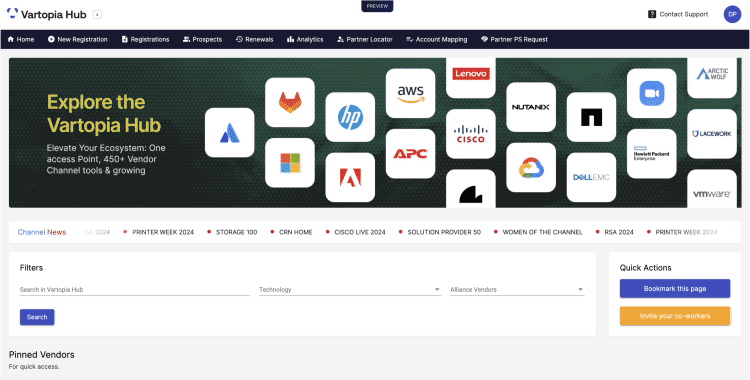Click the Contact Support question icon
Screen dimensions: 750x380
pos(651,14)
